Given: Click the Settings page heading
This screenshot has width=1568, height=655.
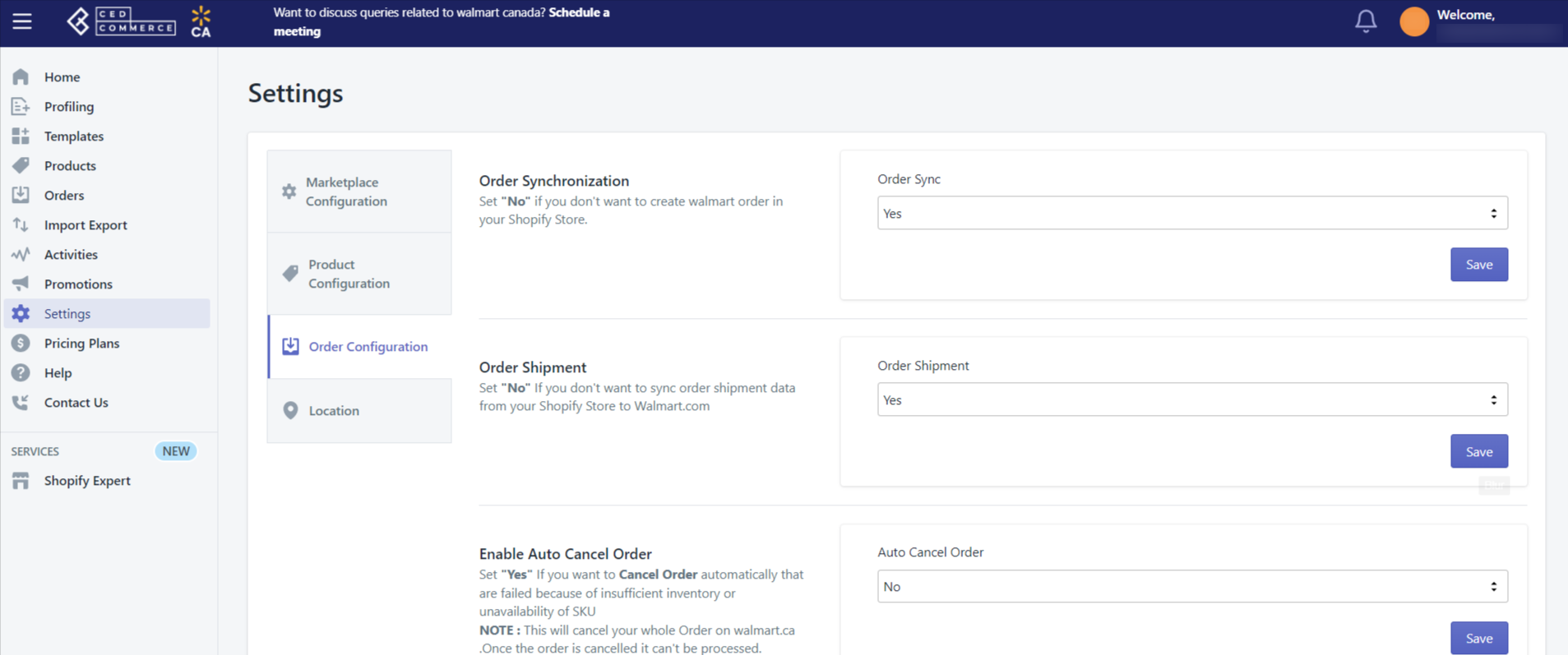Looking at the screenshot, I should tap(296, 93).
